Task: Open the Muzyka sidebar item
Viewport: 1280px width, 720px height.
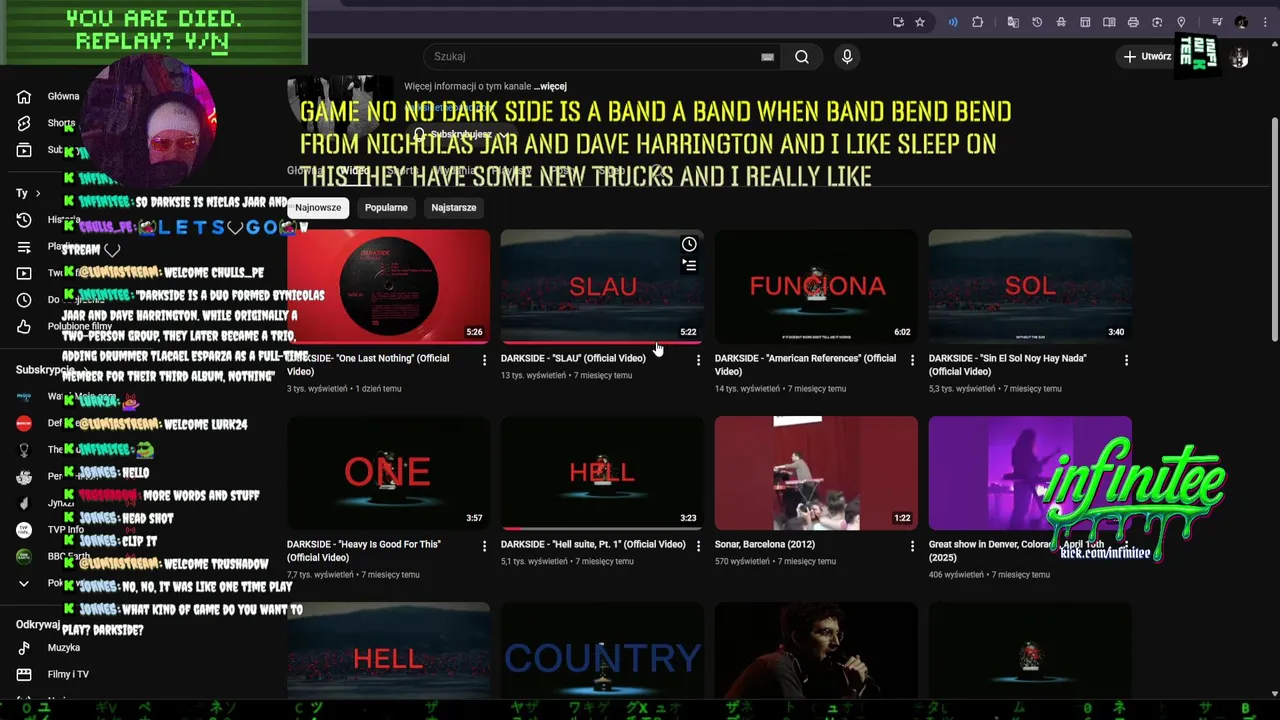Action: coord(63,648)
